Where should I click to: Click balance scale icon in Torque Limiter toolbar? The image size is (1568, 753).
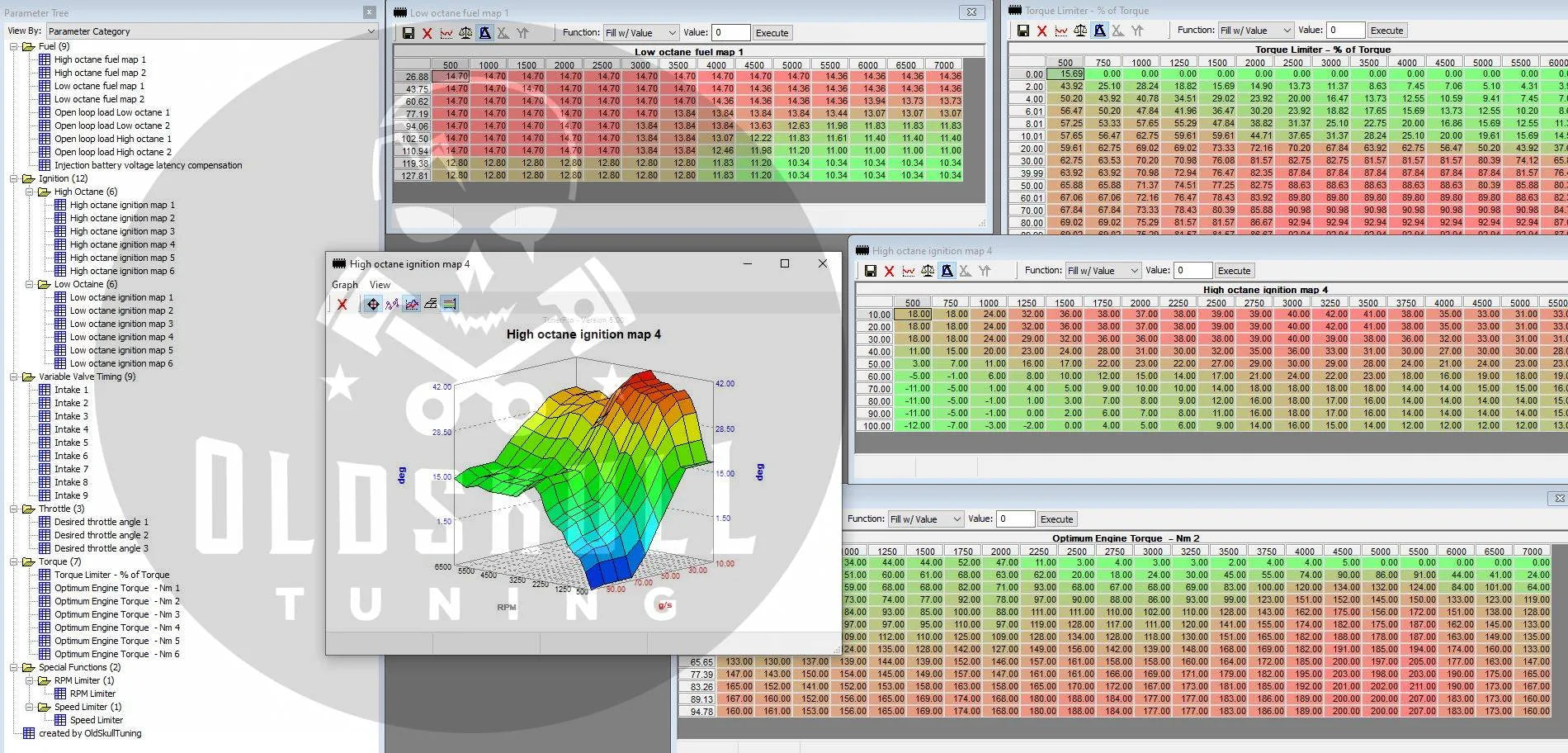[1080, 31]
